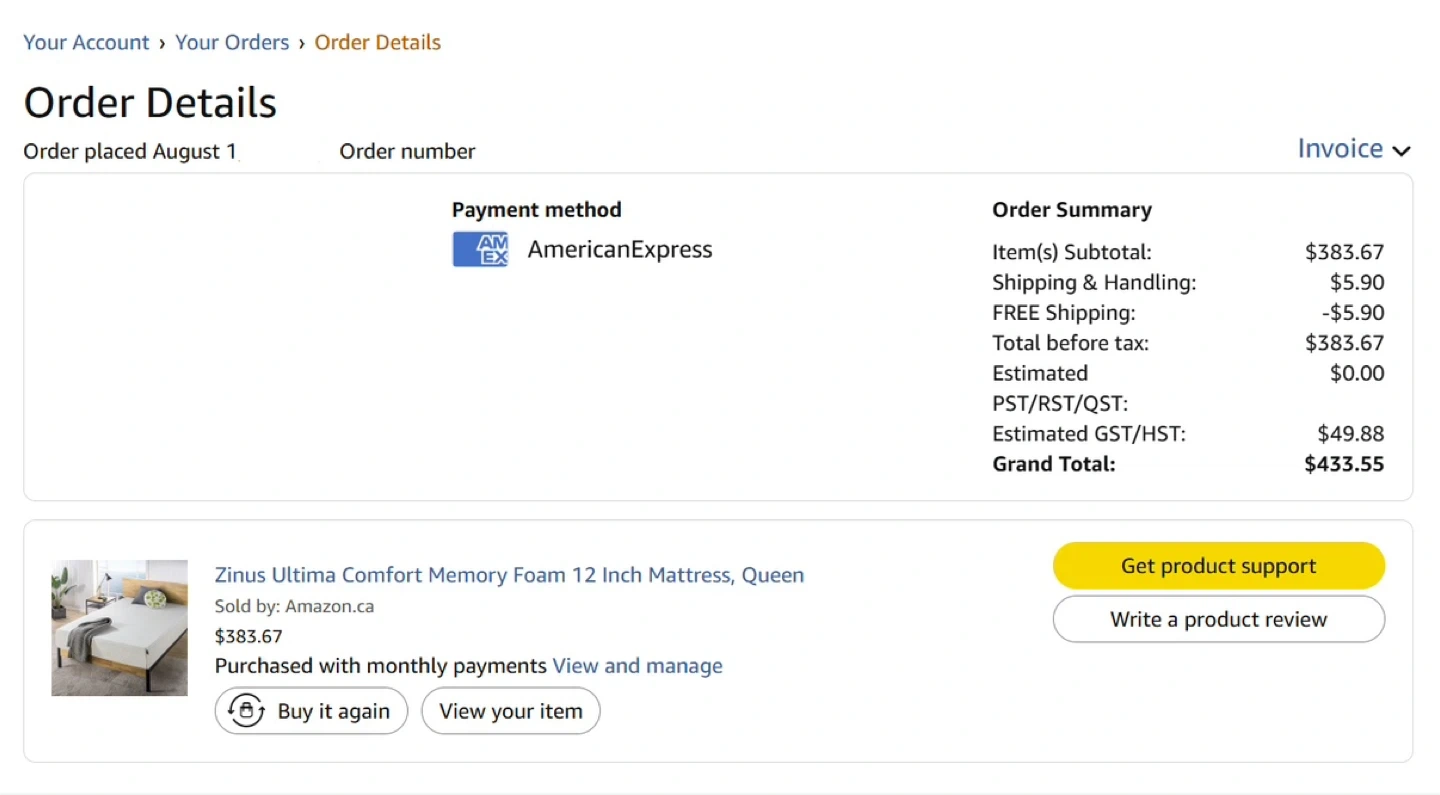
Task: Click the Sold by Amazon.ca text
Action: 294,606
